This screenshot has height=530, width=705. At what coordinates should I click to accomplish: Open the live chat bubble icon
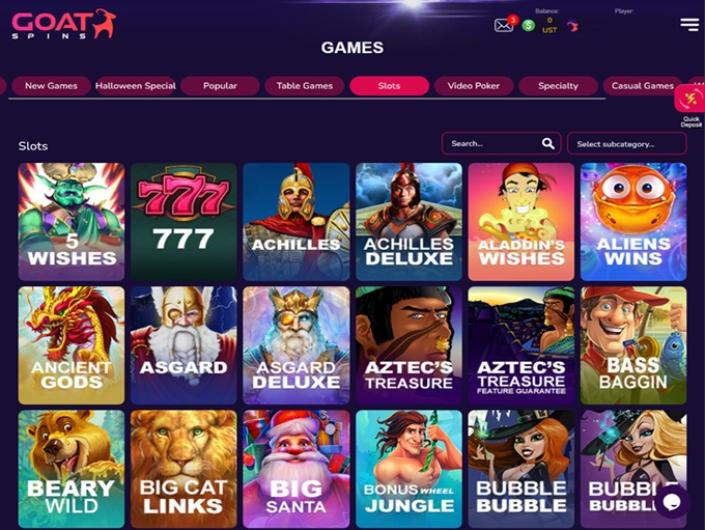(672, 502)
